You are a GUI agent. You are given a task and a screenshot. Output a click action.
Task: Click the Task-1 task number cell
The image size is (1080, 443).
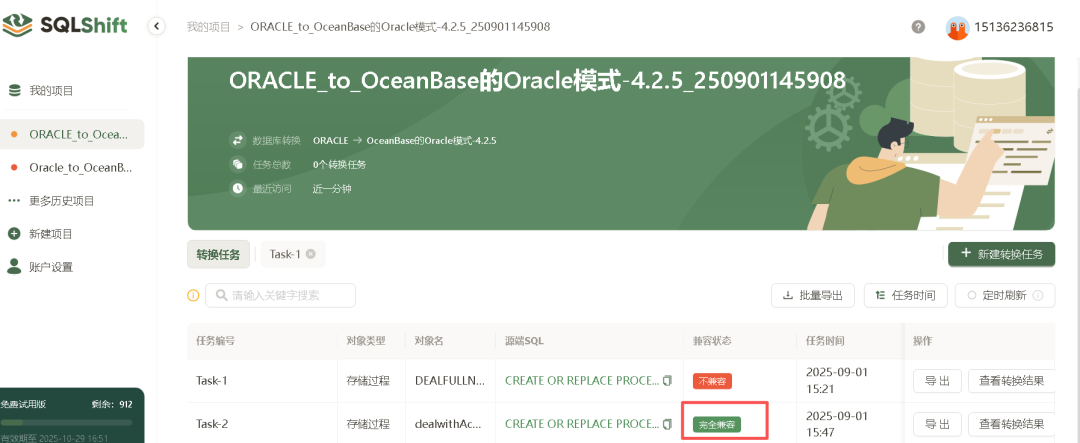pos(211,380)
